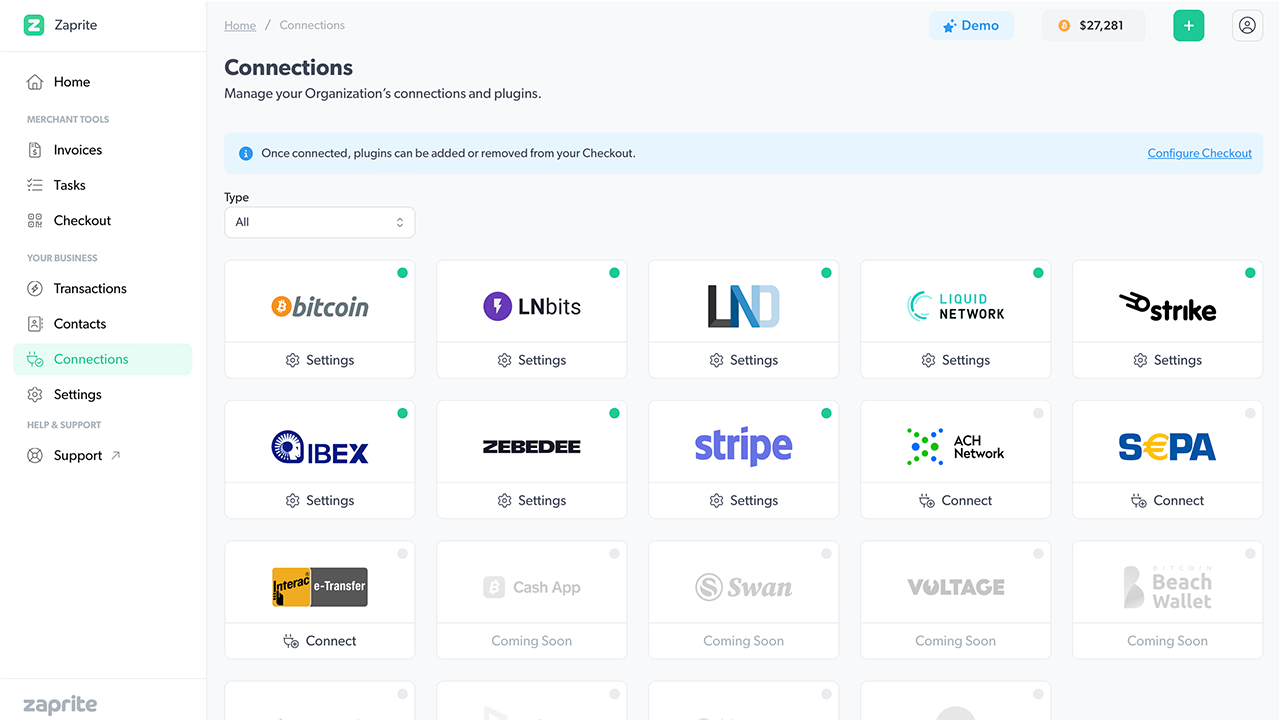Click the Bitcoin logo card
Image resolution: width=1280 pixels, height=720 pixels.
click(320, 306)
